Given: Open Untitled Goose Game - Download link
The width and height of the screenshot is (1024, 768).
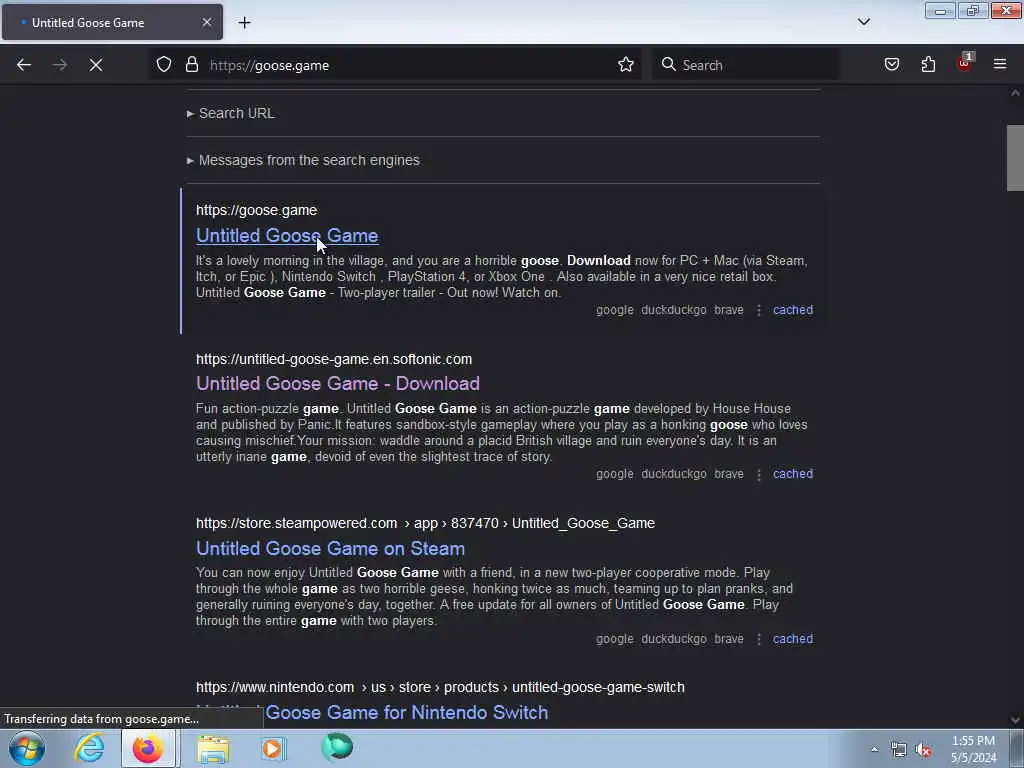Looking at the screenshot, I should [x=338, y=383].
